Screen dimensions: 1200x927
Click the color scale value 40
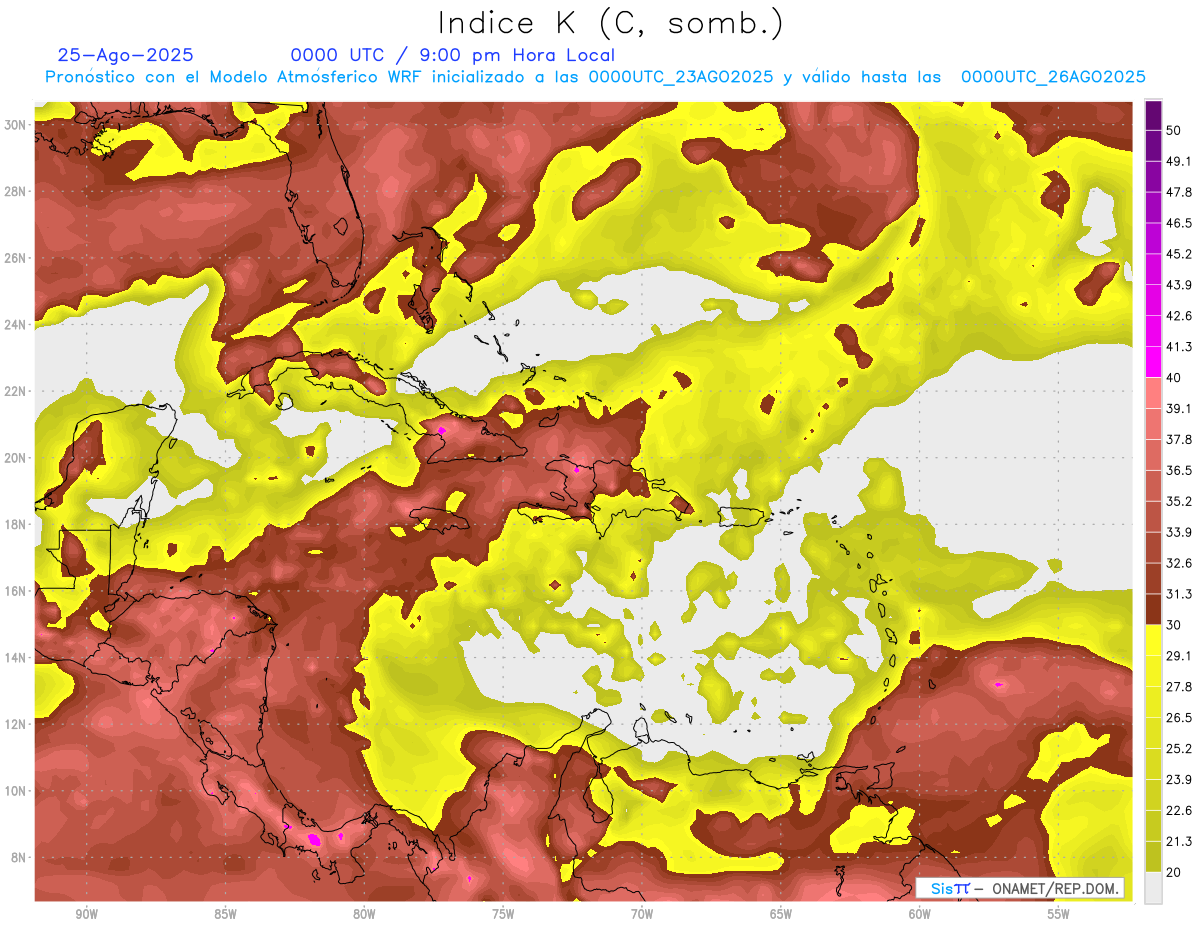[1174, 378]
